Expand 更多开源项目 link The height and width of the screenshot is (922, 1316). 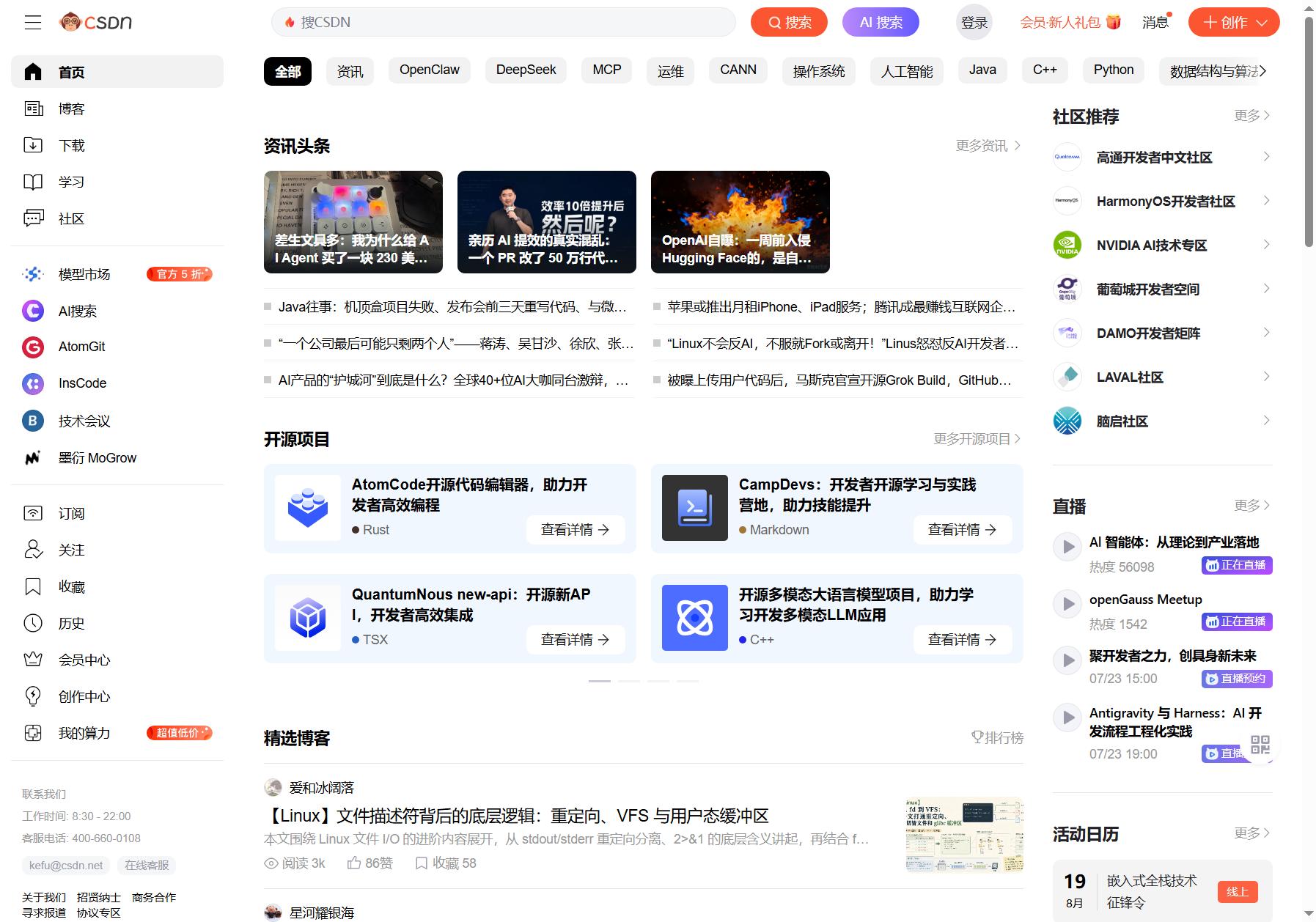[977, 439]
